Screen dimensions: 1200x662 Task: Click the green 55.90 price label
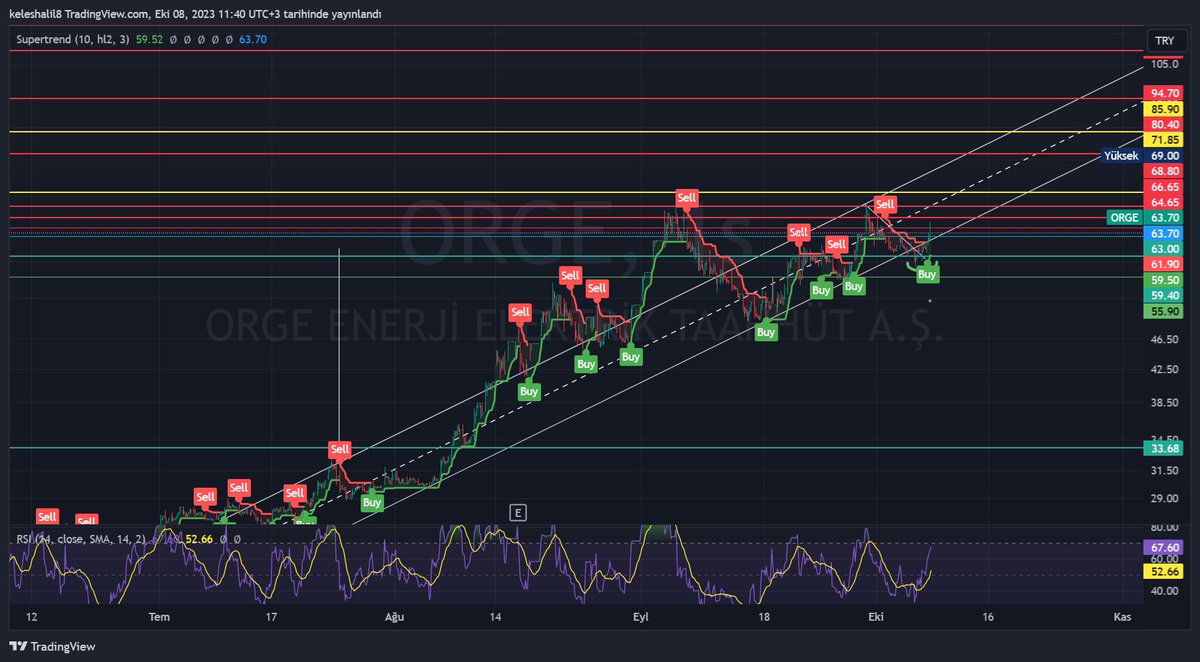(x=1165, y=311)
